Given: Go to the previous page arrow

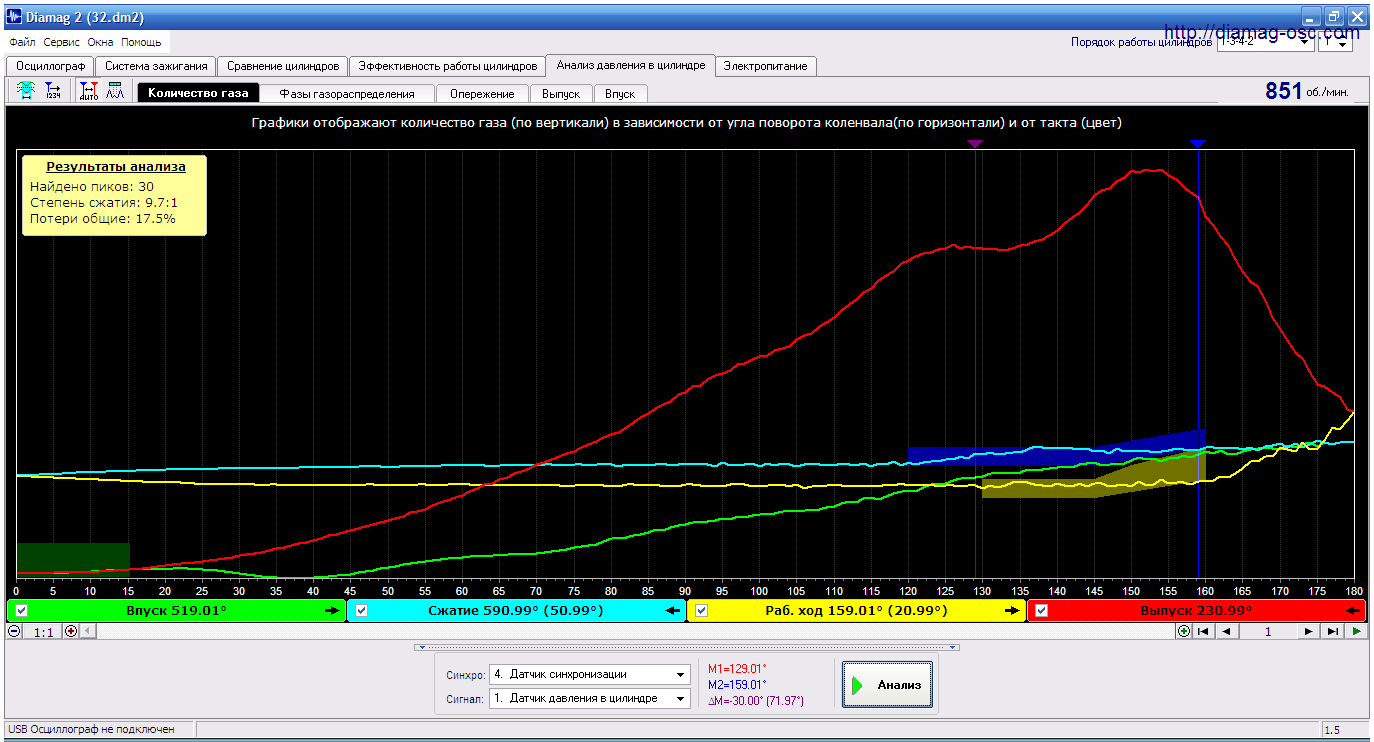Looking at the screenshot, I should click(x=1226, y=631).
